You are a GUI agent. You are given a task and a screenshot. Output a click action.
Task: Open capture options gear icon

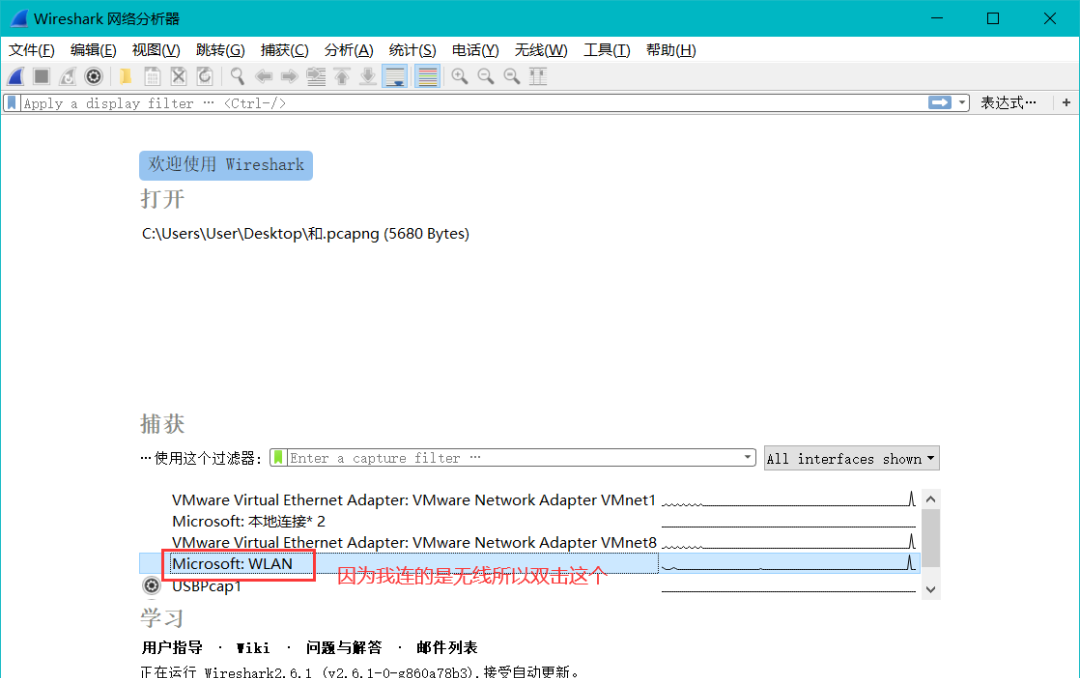click(x=94, y=76)
